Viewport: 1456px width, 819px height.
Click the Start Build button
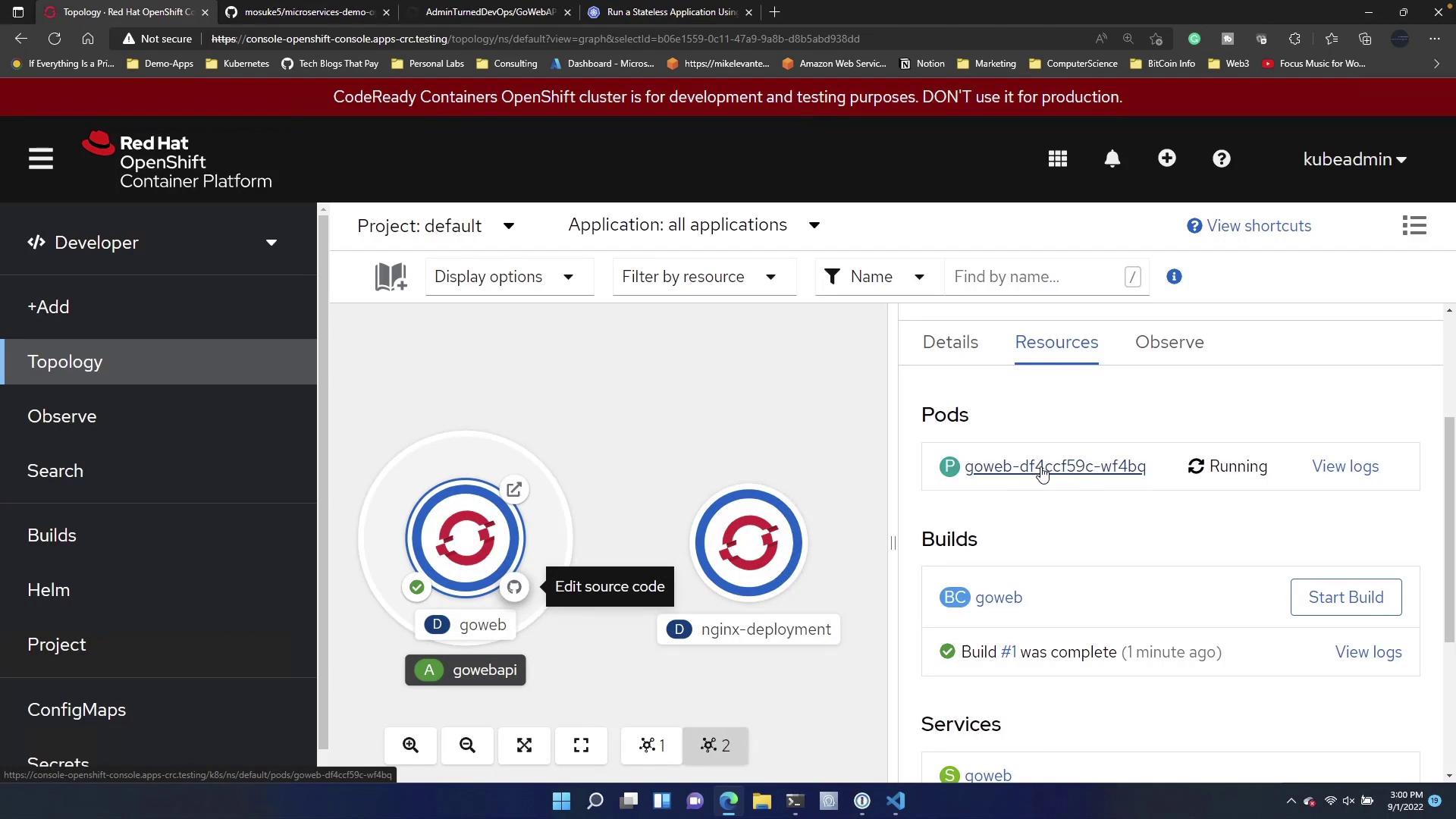point(1345,598)
